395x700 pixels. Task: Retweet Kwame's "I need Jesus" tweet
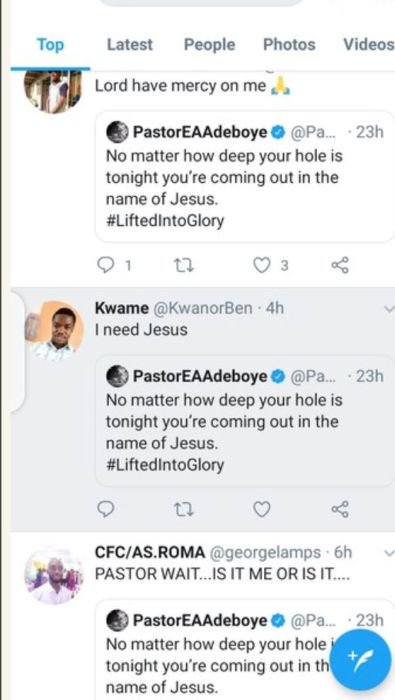pyautogui.click(x=183, y=509)
